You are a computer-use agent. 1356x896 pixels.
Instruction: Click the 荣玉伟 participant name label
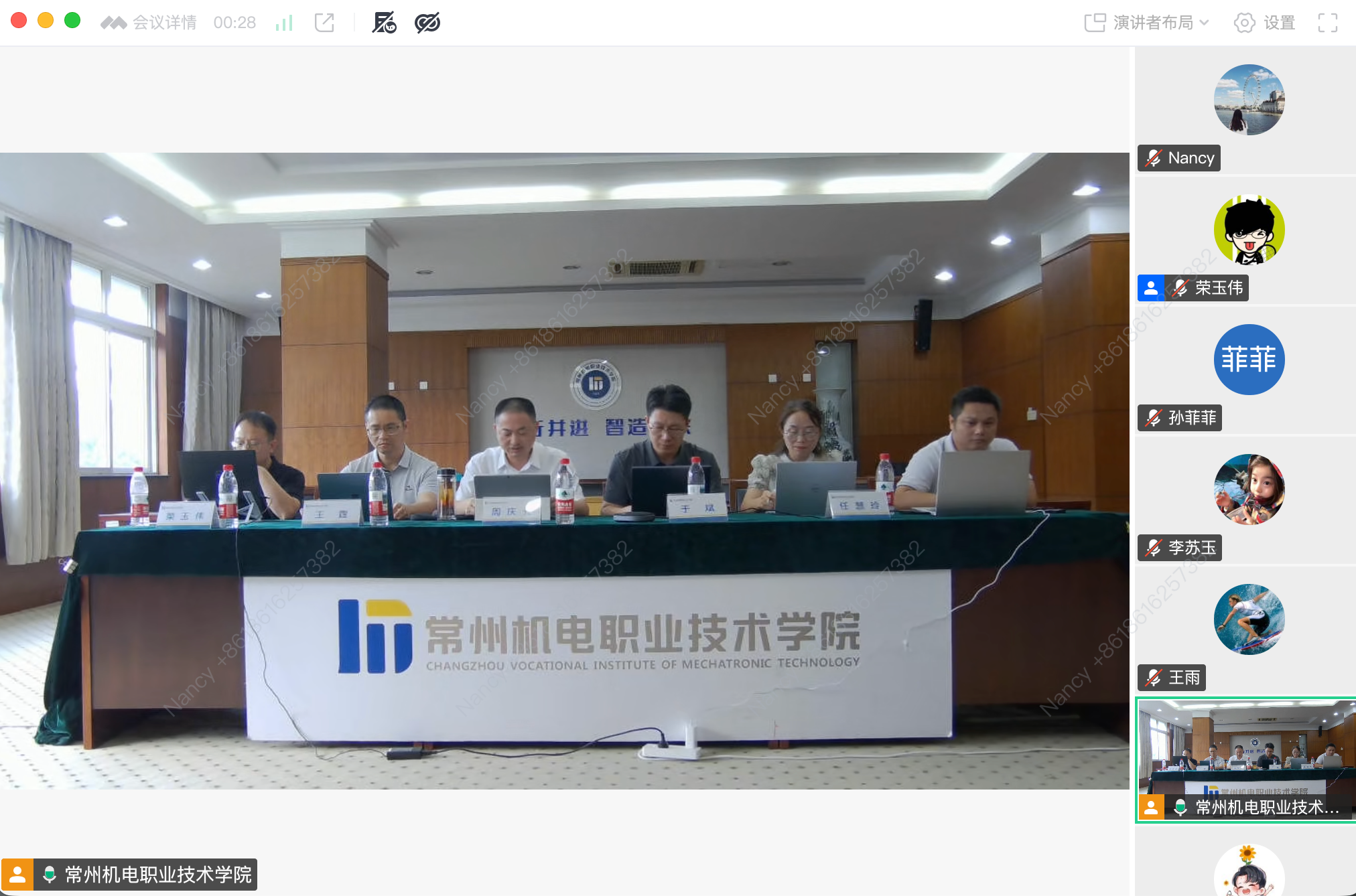coord(1219,288)
